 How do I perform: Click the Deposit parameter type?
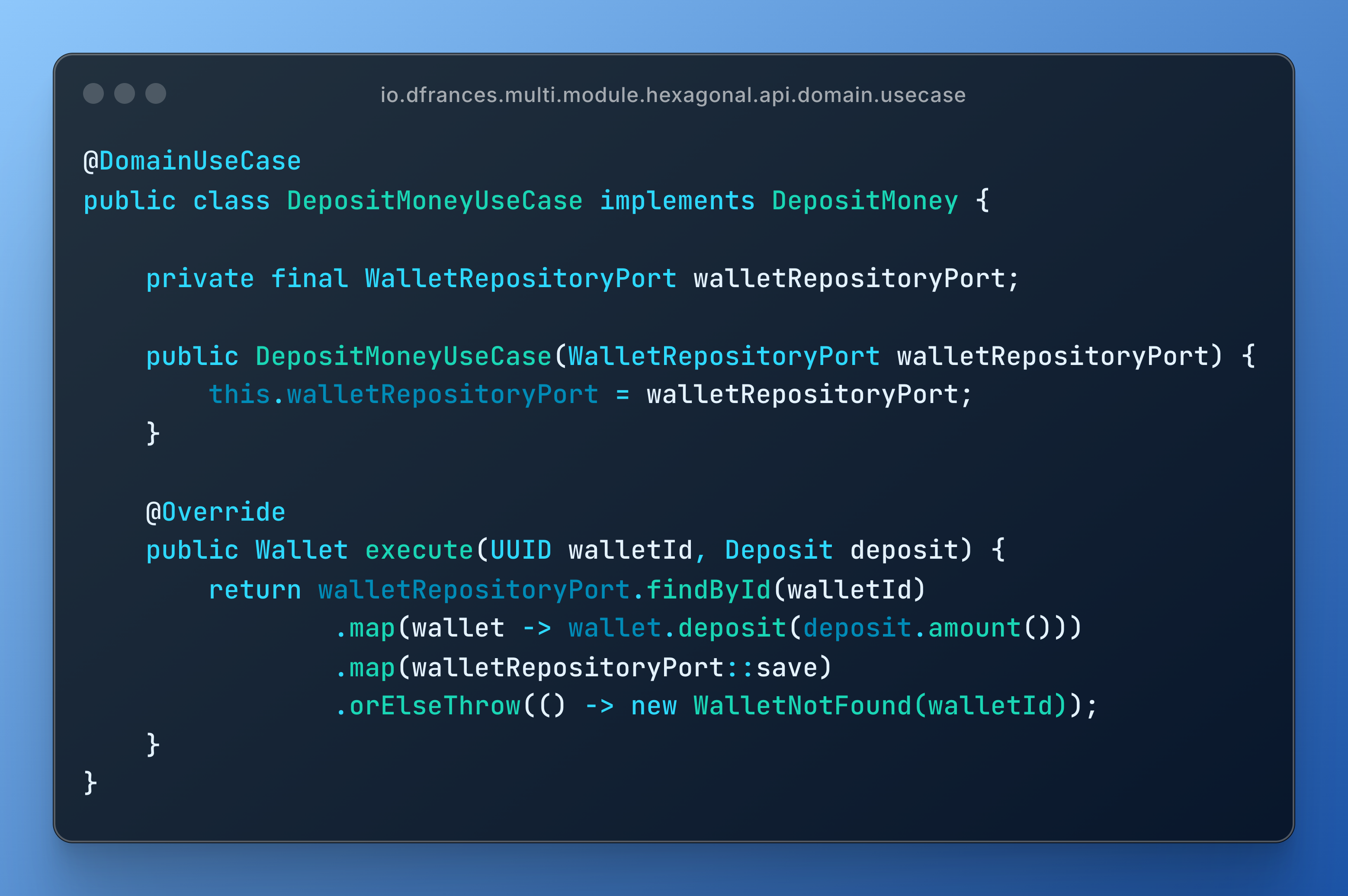coord(779,550)
